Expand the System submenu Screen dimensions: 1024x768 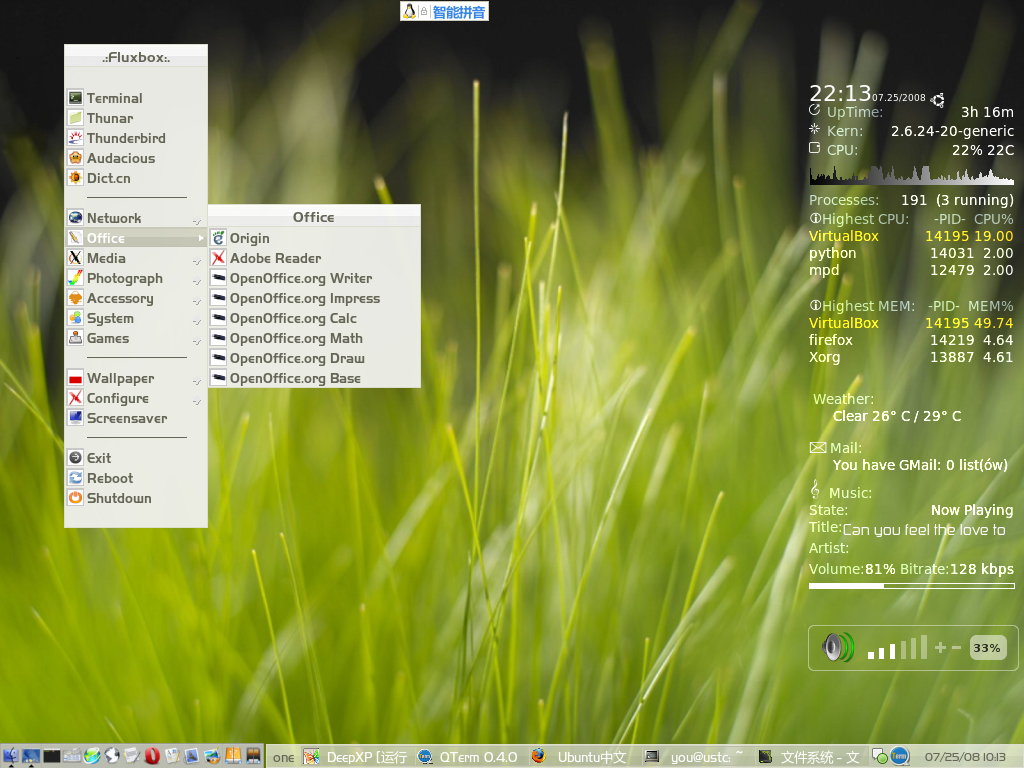pyautogui.click(x=136, y=318)
